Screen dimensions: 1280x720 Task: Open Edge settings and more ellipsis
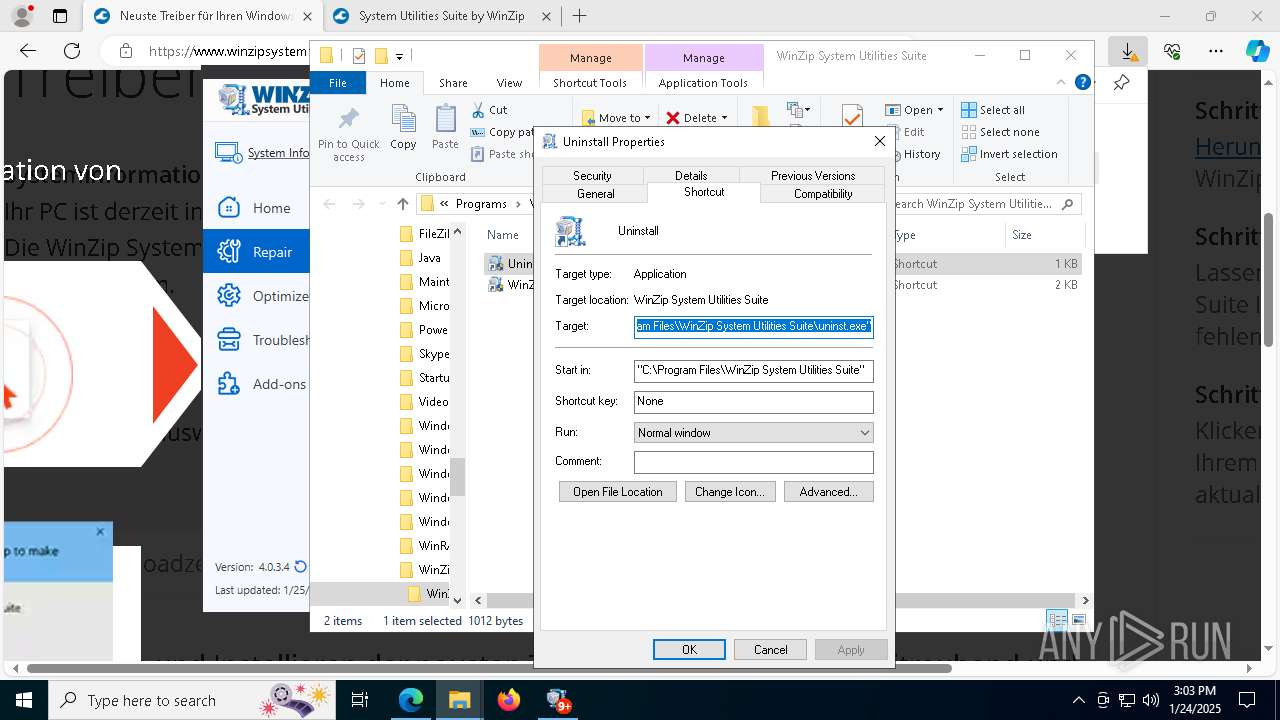[1215, 51]
